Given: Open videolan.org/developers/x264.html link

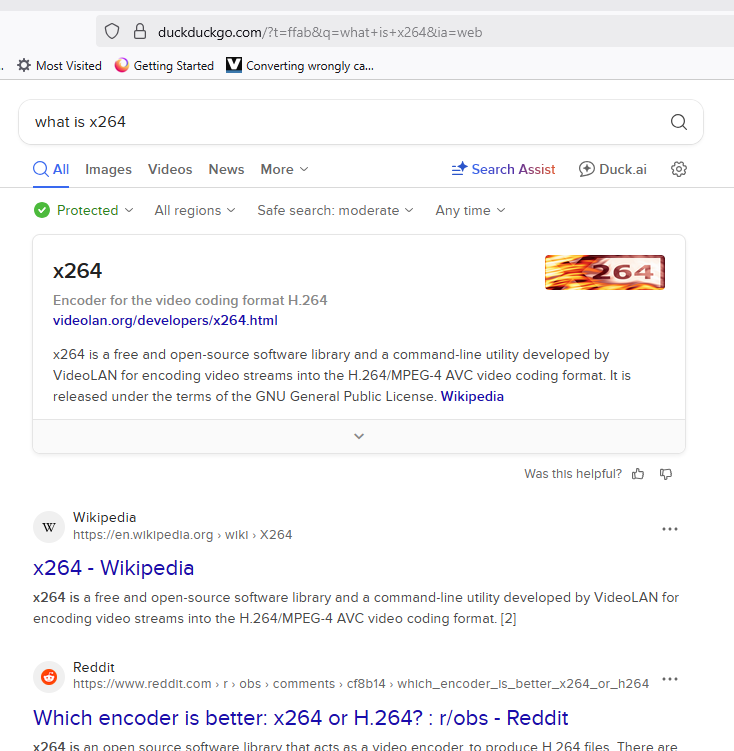Looking at the screenshot, I should pos(165,320).
